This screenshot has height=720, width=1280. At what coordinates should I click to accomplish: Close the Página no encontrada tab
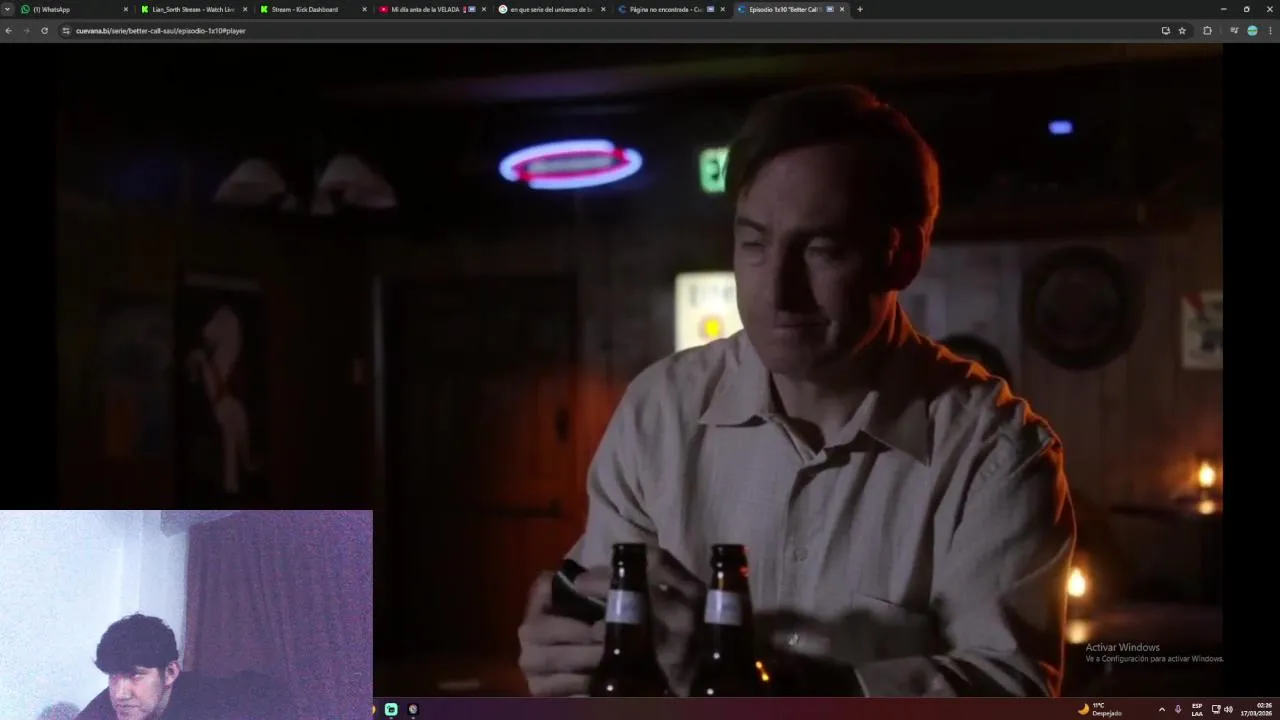[x=722, y=9]
